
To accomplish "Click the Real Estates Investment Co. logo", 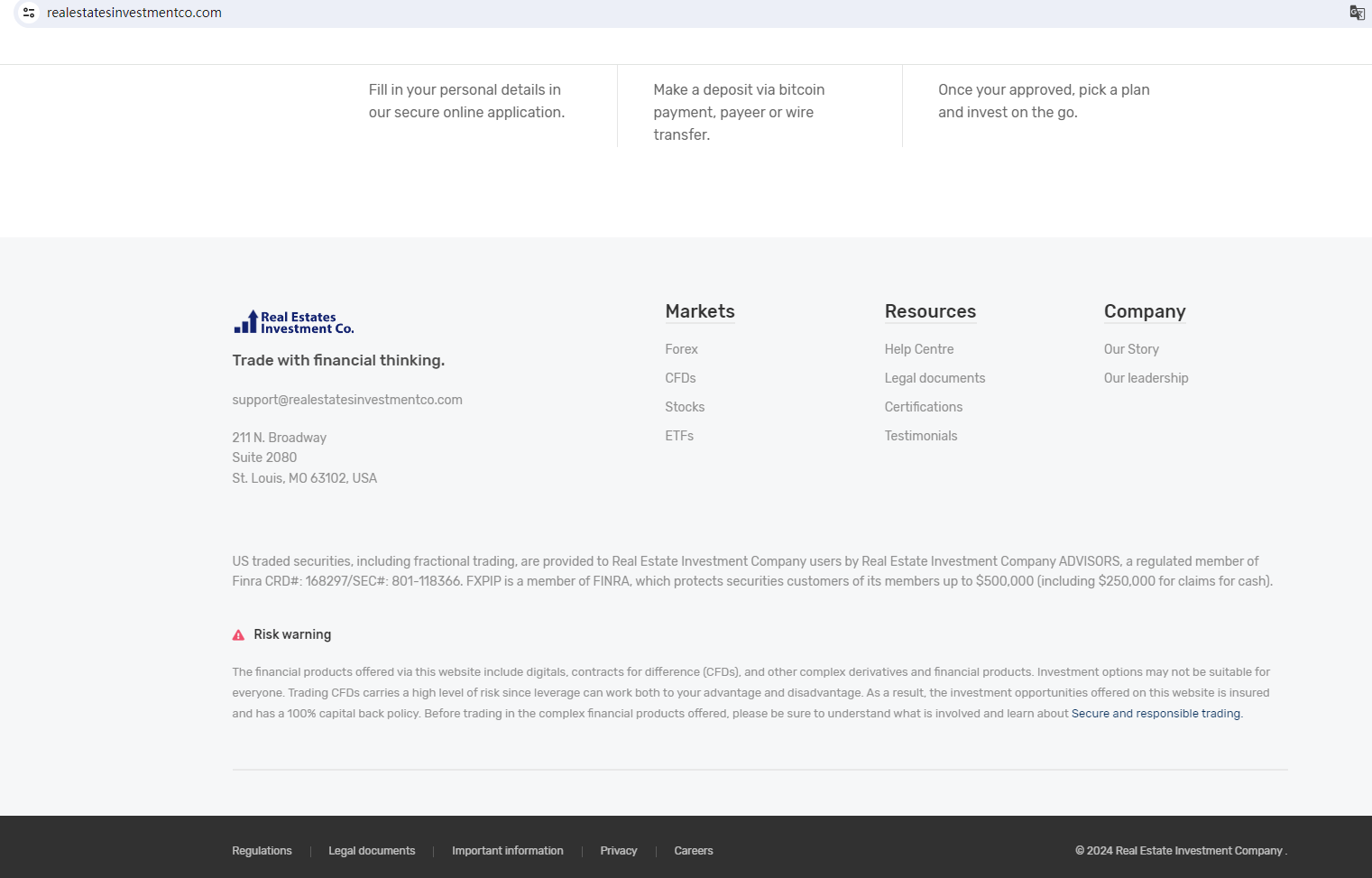I will [294, 322].
